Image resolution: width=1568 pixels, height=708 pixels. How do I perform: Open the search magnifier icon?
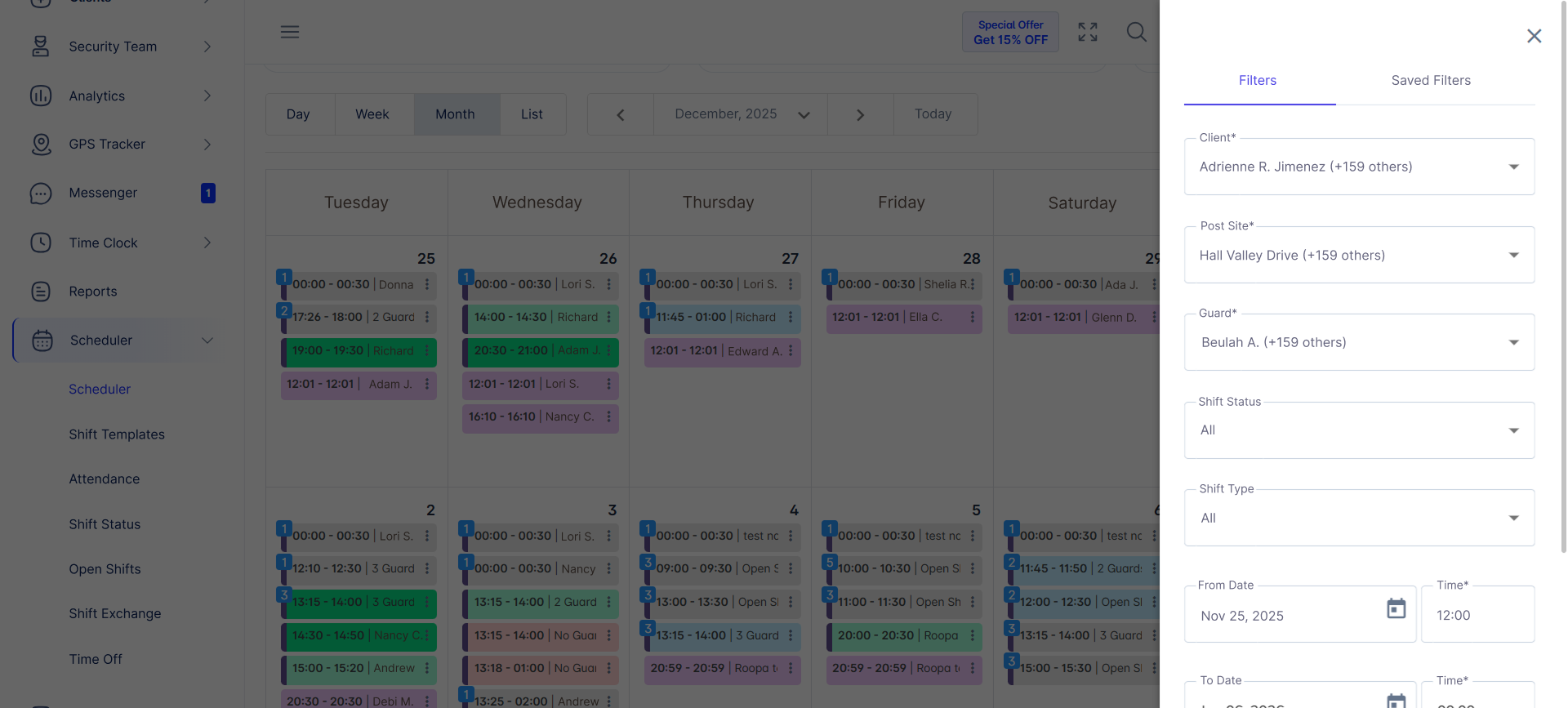pyautogui.click(x=1136, y=32)
